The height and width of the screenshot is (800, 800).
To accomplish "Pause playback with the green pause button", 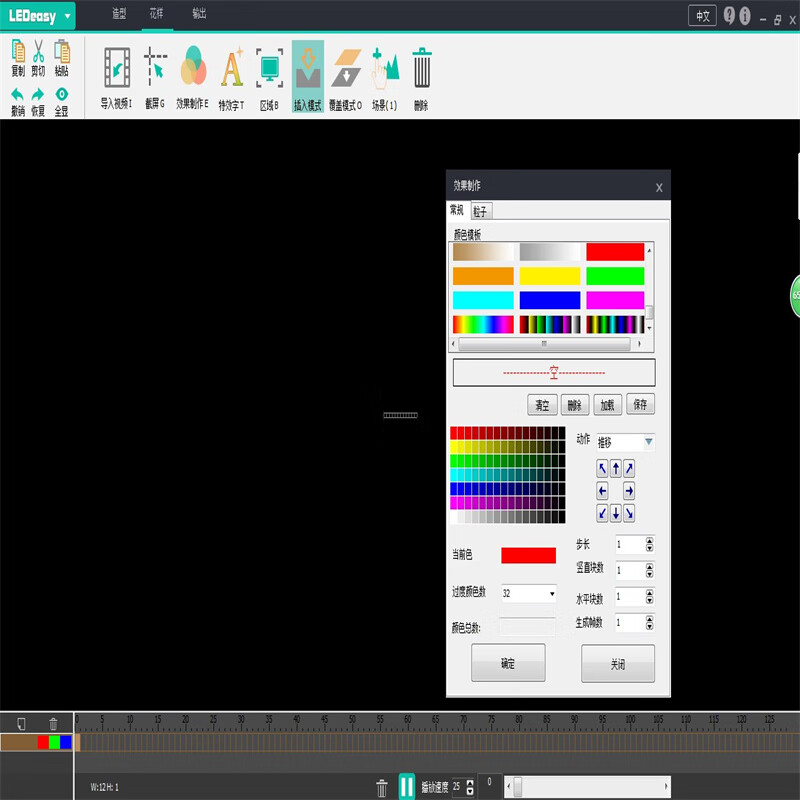I will point(407,787).
